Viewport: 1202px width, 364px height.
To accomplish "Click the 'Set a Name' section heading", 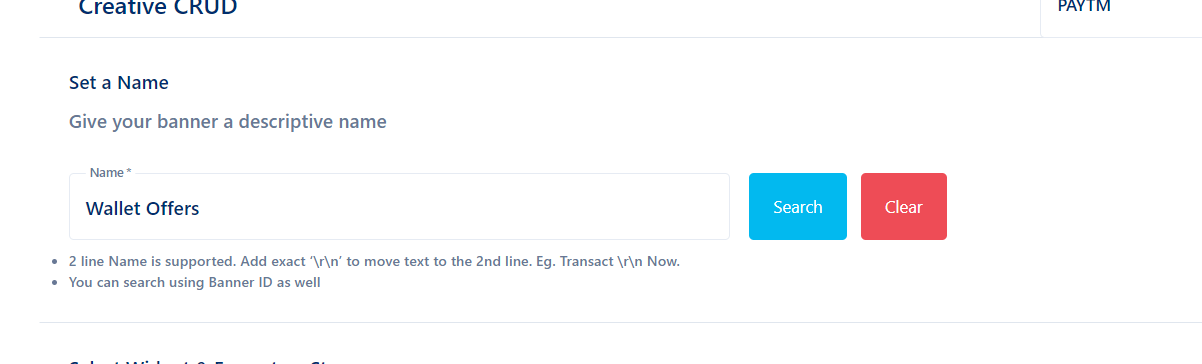I will coord(119,82).
